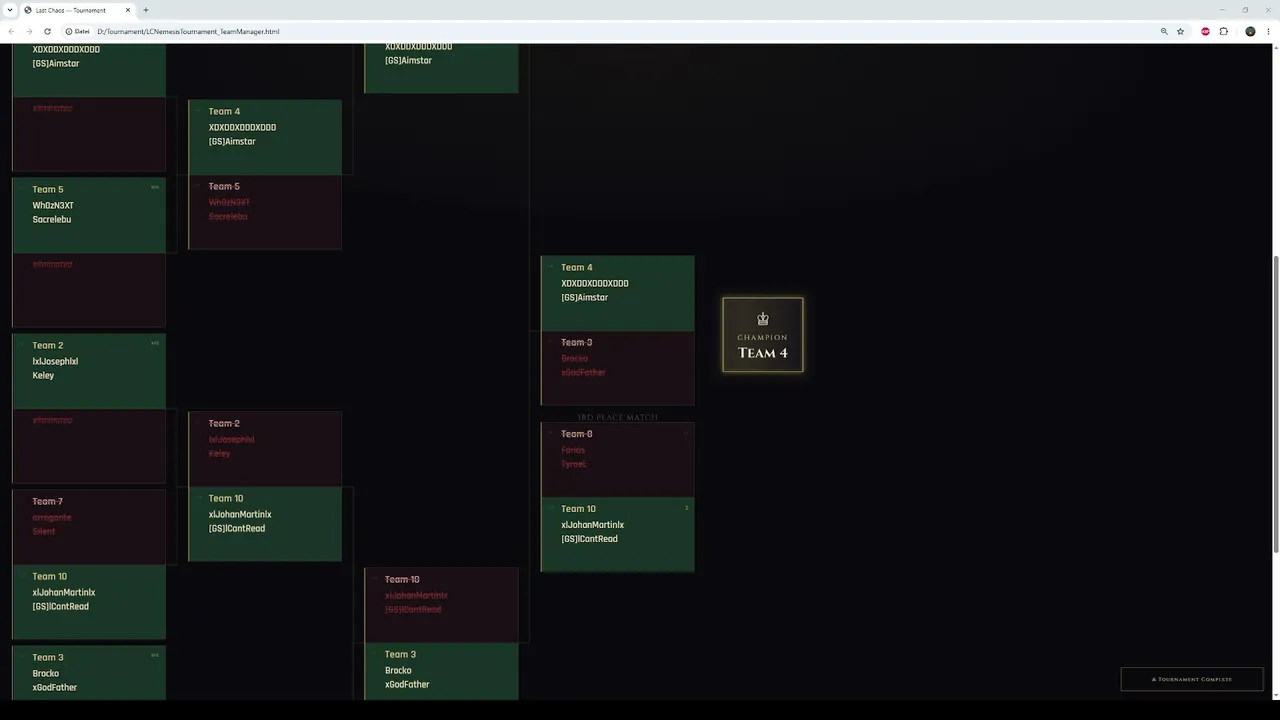This screenshot has width=1280, height=720.
Task: Click the Champion Team 4 badge
Action: pyautogui.click(x=763, y=334)
